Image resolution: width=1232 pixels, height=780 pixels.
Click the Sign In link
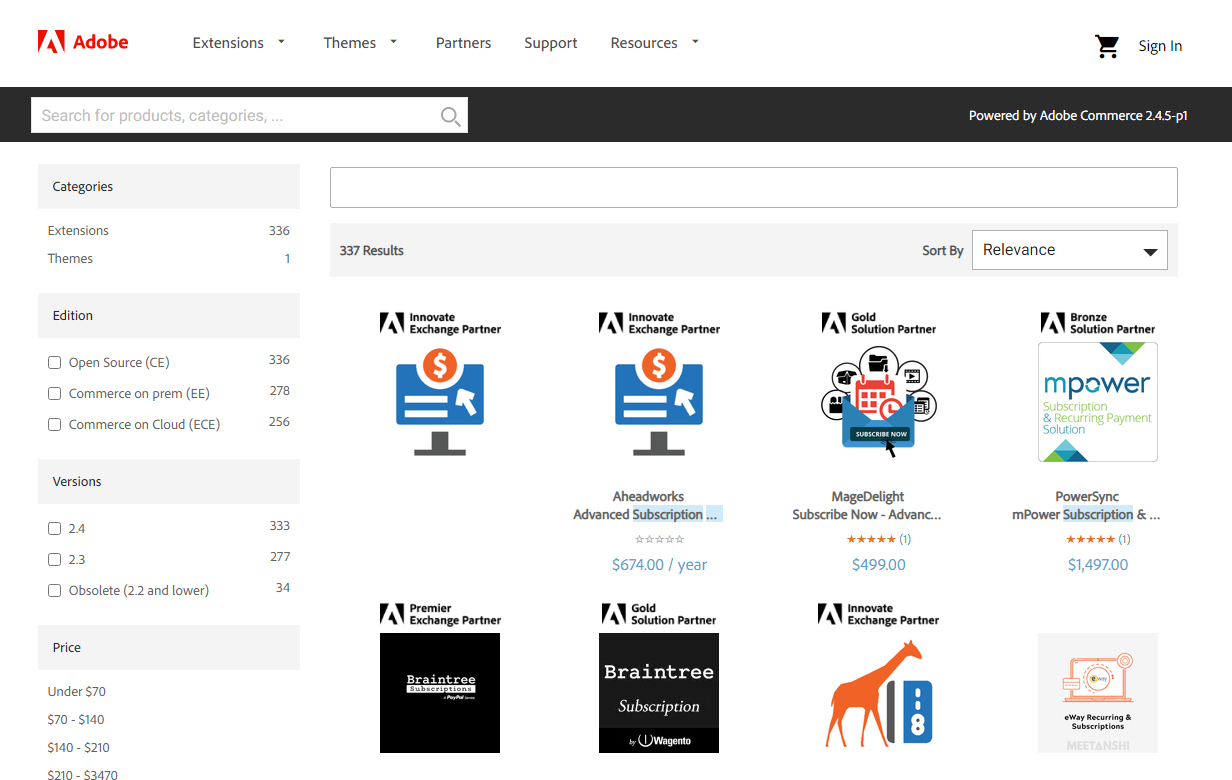point(1160,46)
